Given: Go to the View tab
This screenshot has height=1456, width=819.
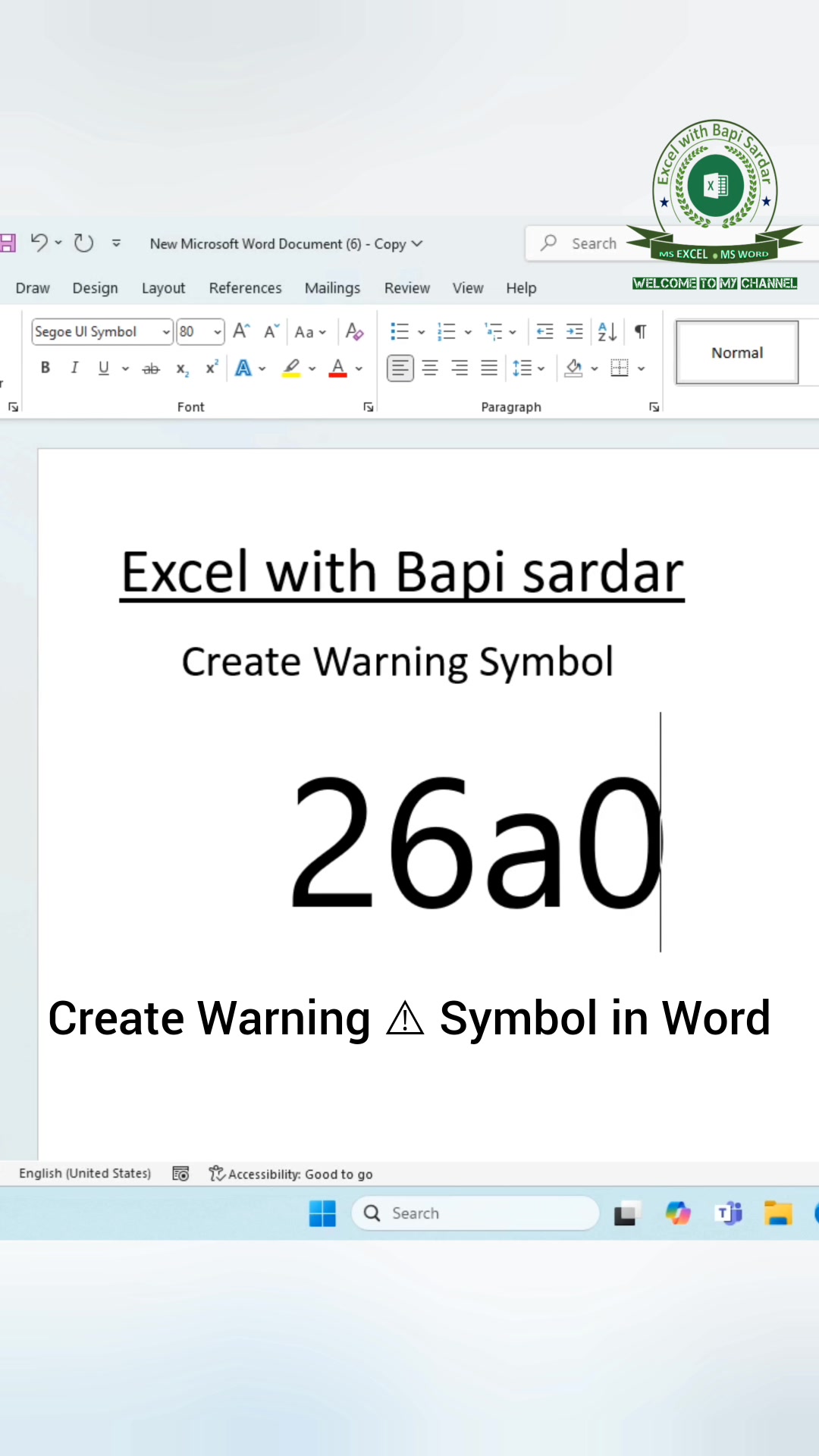Looking at the screenshot, I should click(468, 288).
